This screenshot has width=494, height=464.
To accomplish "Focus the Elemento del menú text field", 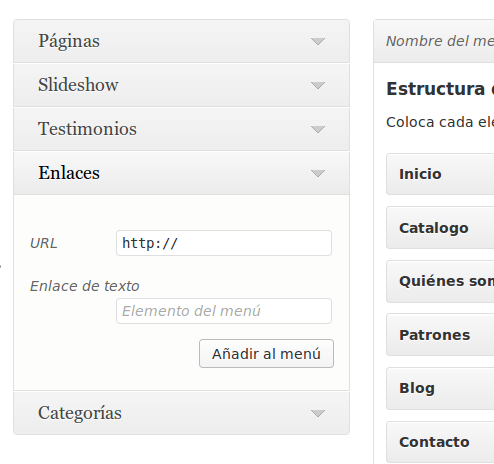I will [x=224, y=311].
